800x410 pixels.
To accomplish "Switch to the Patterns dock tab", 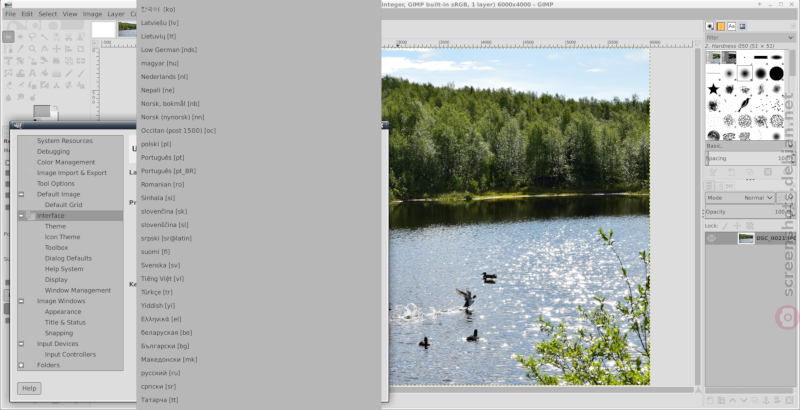I will click(720, 26).
